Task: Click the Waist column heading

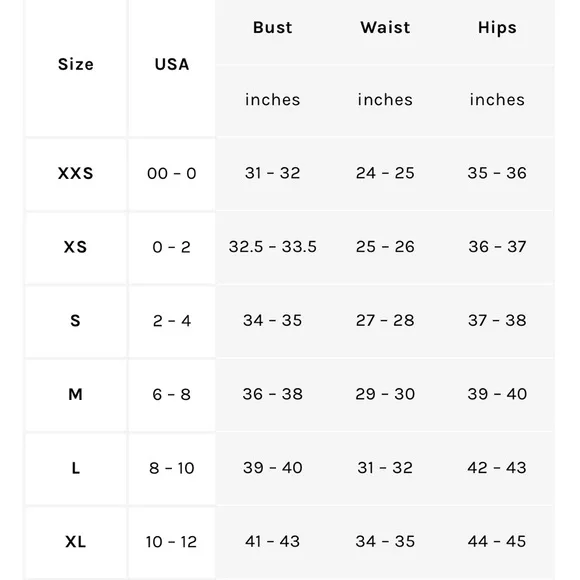Action: [385, 28]
